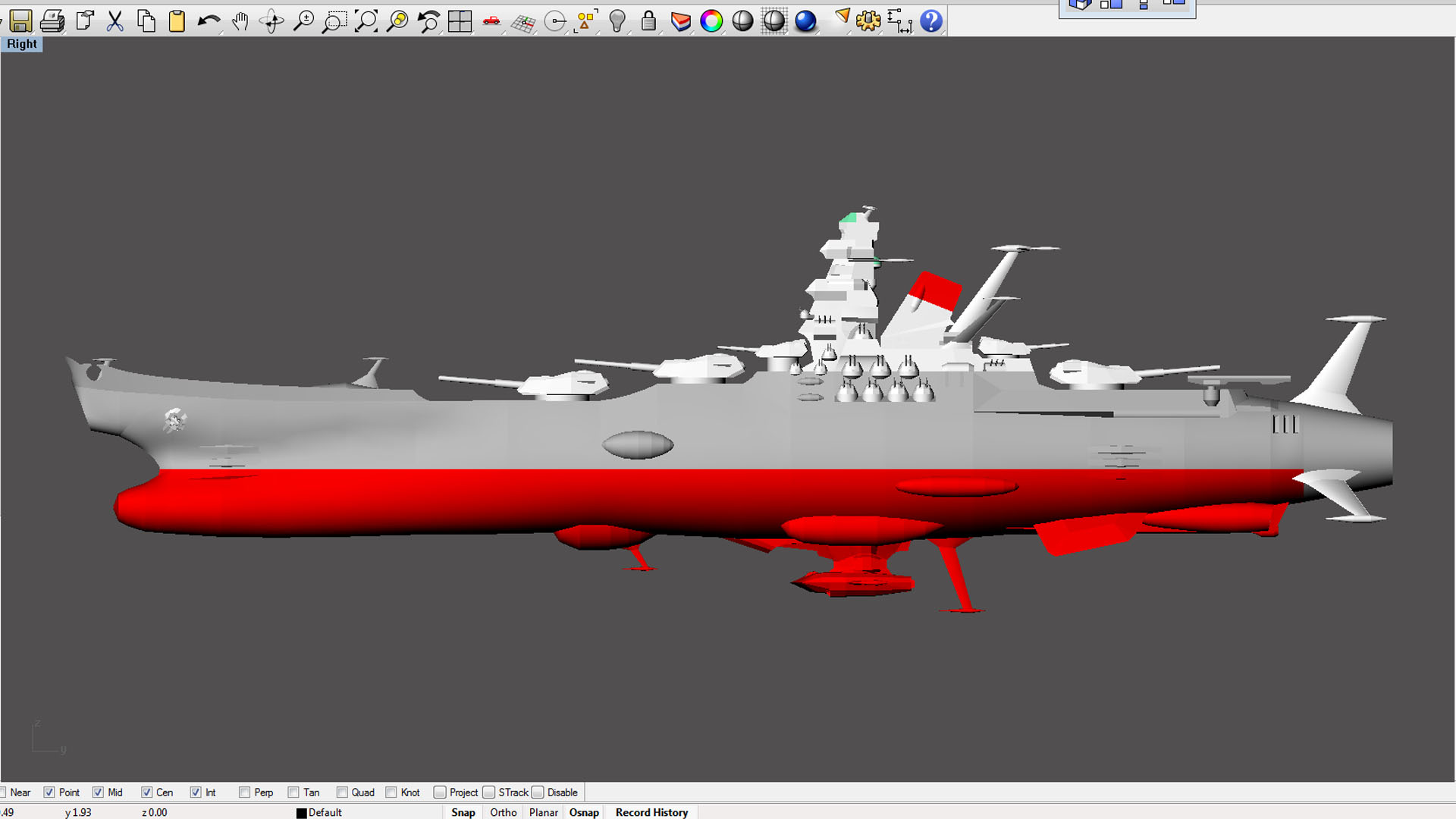
Task: Paste from clipboard icon
Action: [x=177, y=20]
